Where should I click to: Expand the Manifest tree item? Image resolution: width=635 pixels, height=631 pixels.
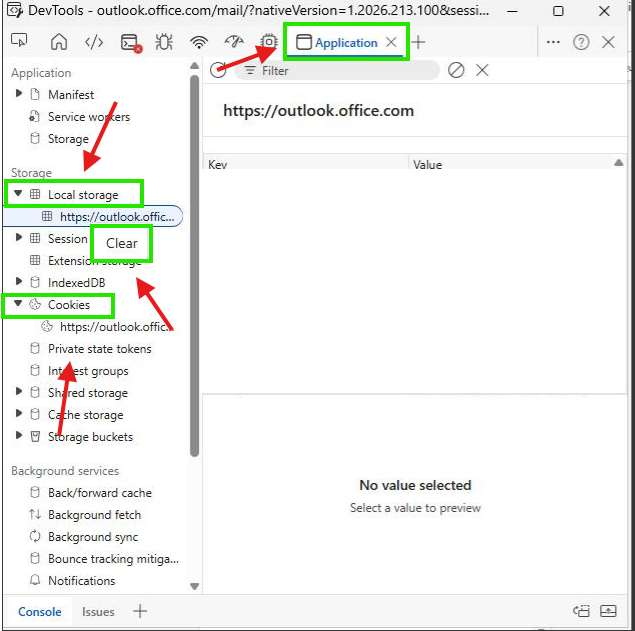pos(18,94)
